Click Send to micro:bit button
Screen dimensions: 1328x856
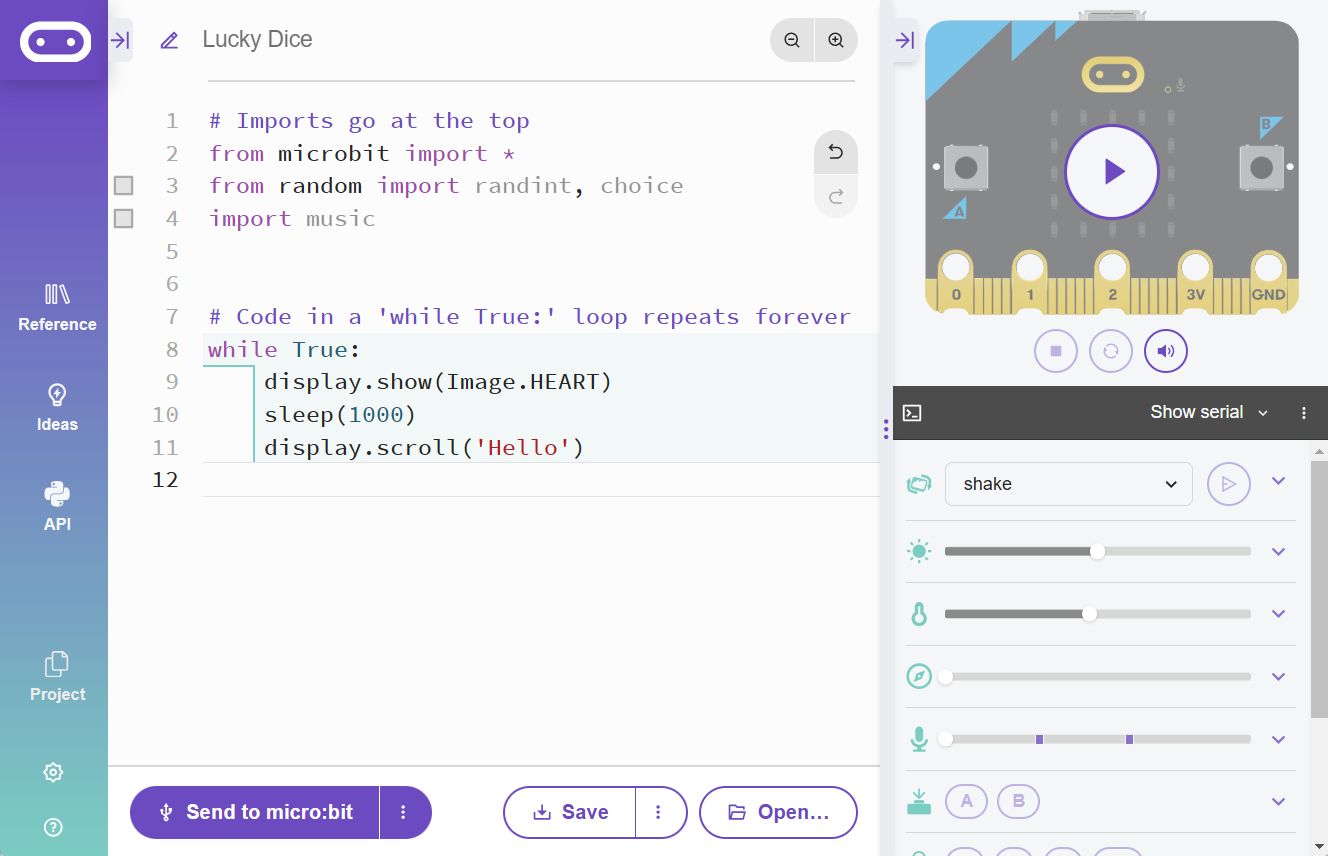(x=255, y=812)
